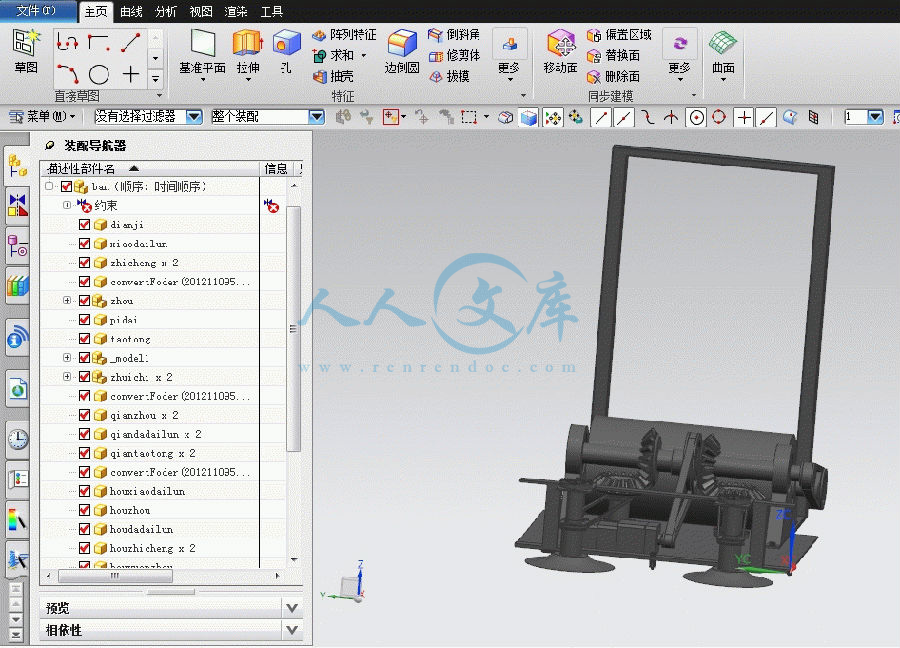
Task: Toggle the houdadailun component checkbox
Action: coord(84,529)
